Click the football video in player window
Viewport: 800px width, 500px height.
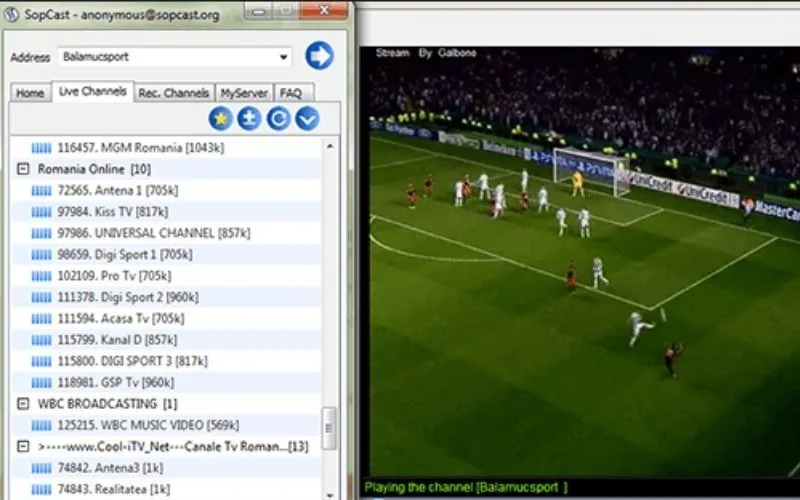coord(585,262)
